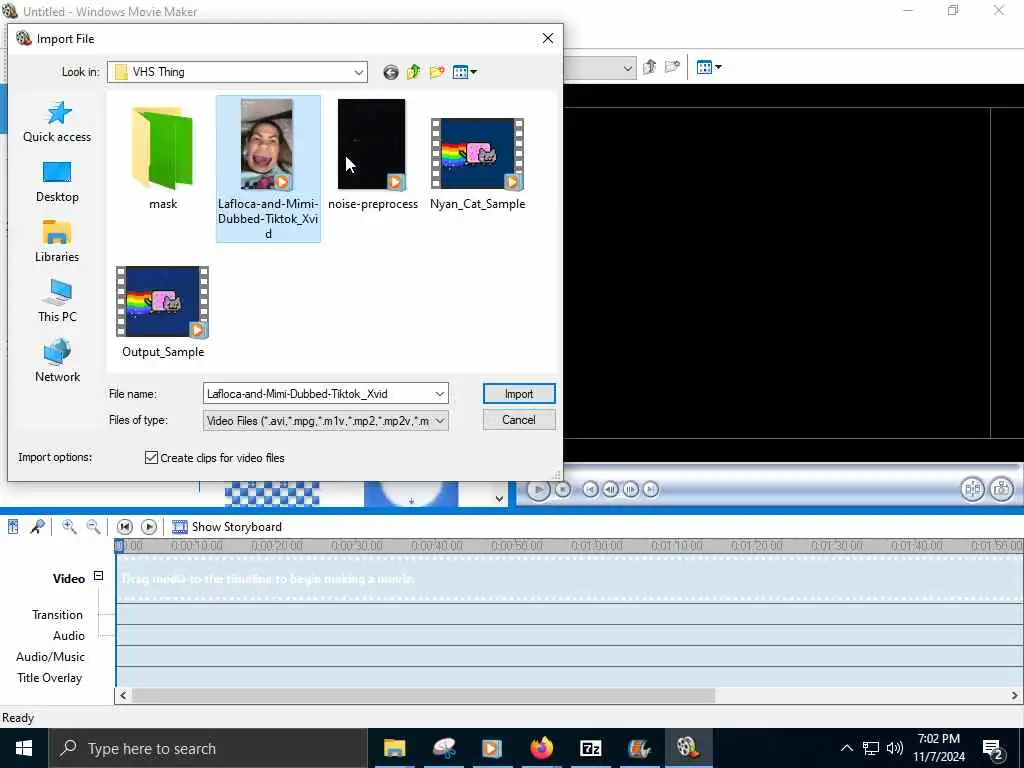1024x768 pixels.
Task: Select the noise-preprocess video file
Action: tap(373, 155)
